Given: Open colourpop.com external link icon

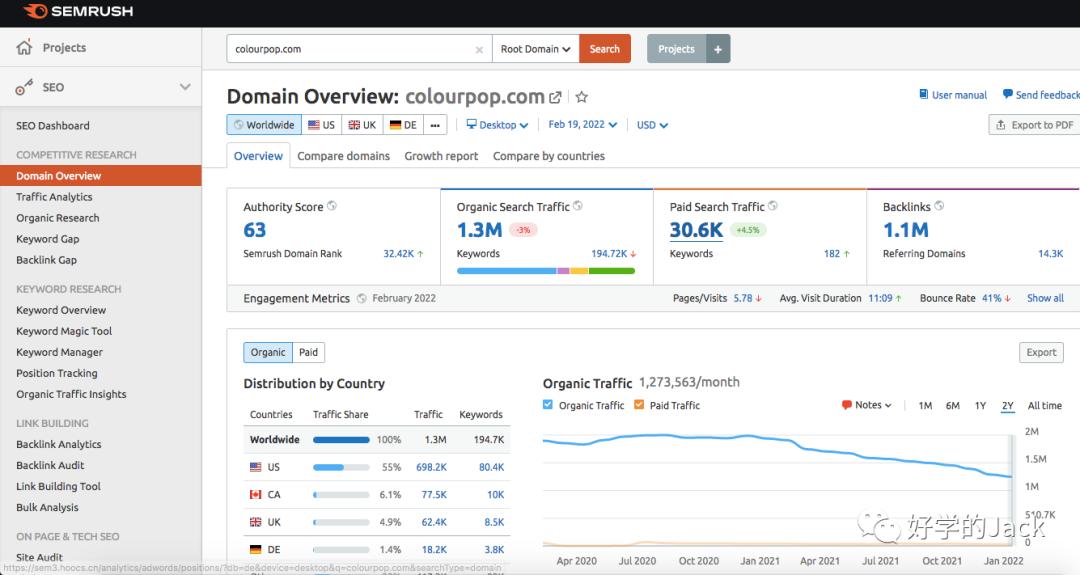Looking at the screenshot, I should pyautogui.click(x=555, y=97).
